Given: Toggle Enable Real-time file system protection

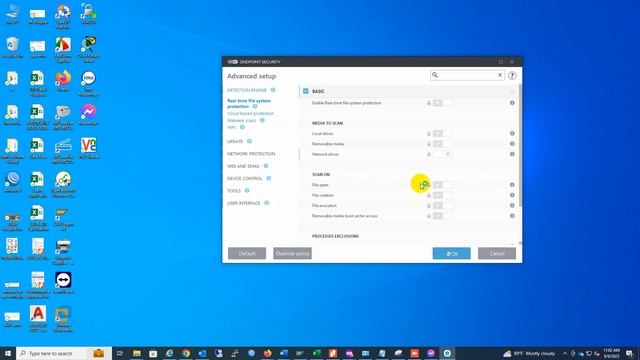Looking at the screenshot, I should (x=442, y=103).
